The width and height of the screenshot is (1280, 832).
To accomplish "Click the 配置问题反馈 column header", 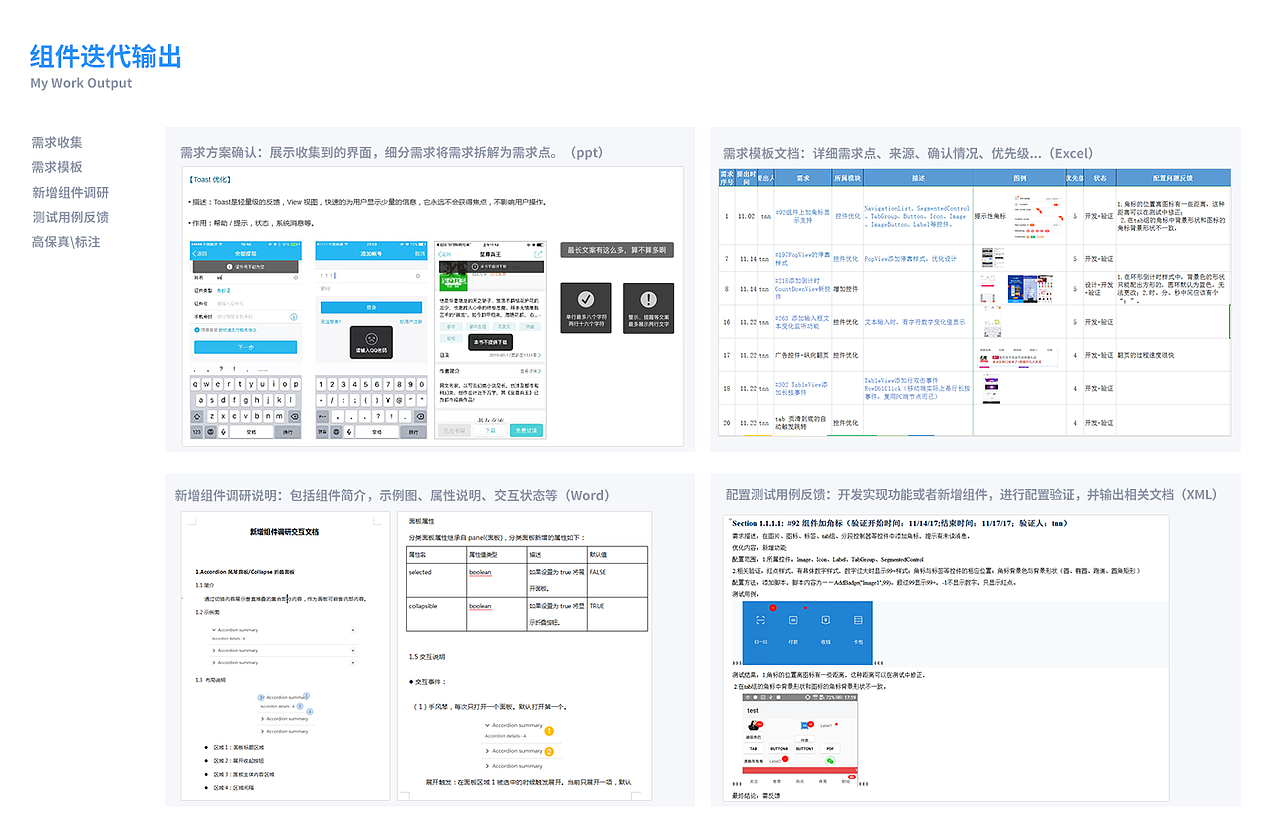I will click(x=1173, y=178).
